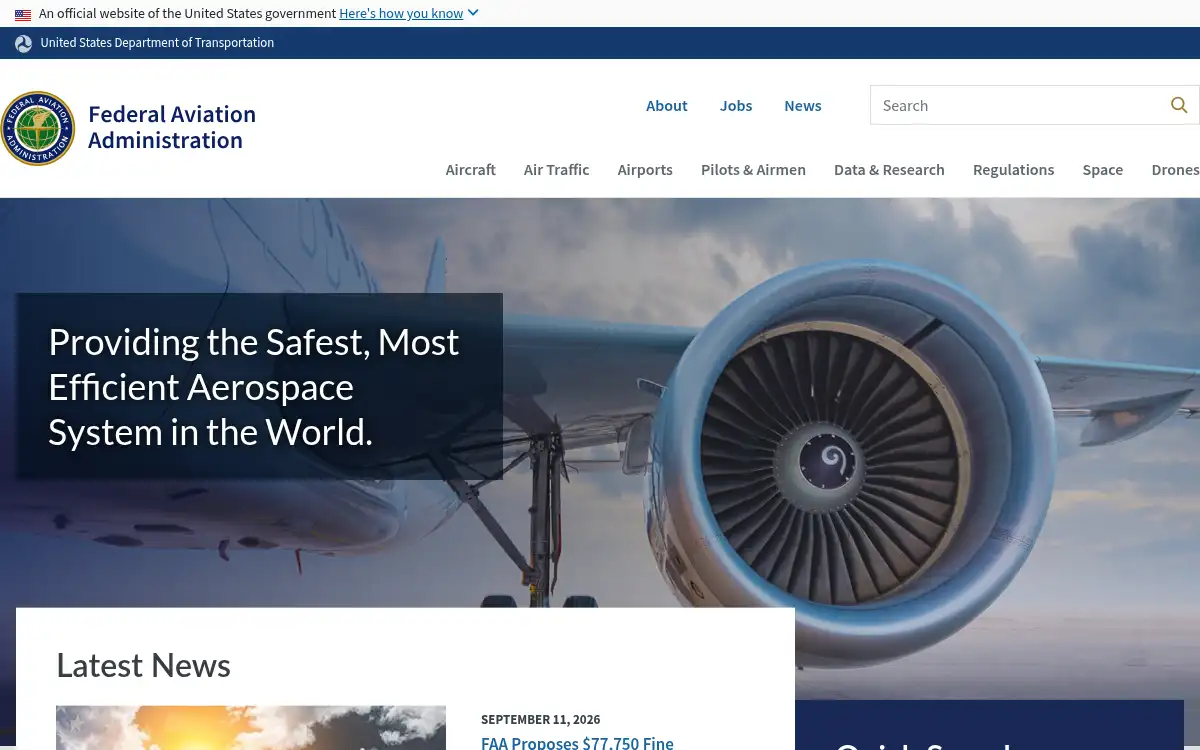Open the Pilots & Airmen navigation menu

753,170
